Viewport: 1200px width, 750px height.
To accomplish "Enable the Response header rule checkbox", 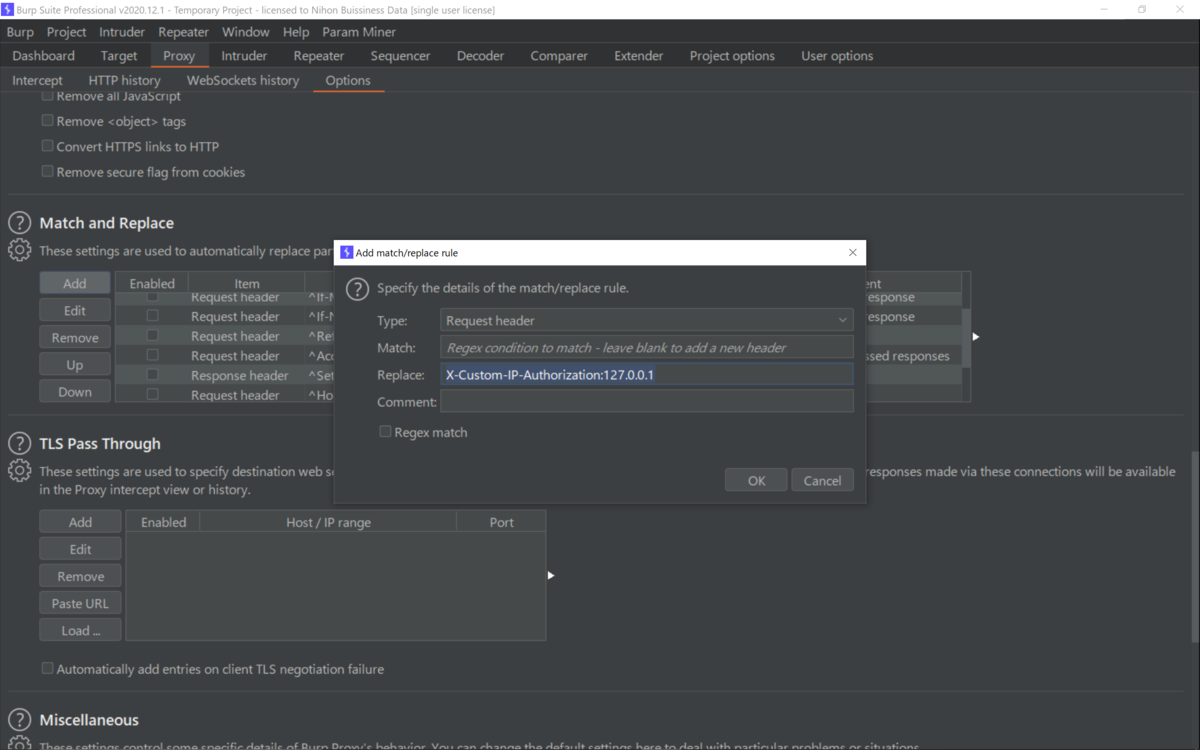I will (x=152, y=375).
